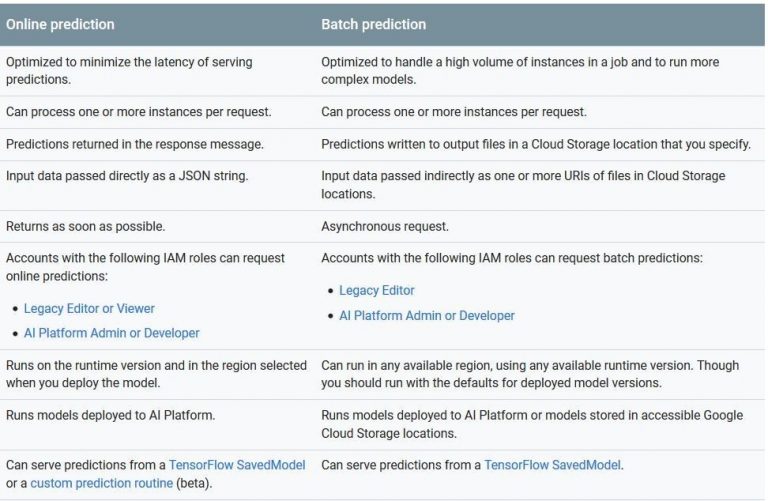768x501 pixels.
Task: Click the Online prediction column header
Action: click(60, 24)
